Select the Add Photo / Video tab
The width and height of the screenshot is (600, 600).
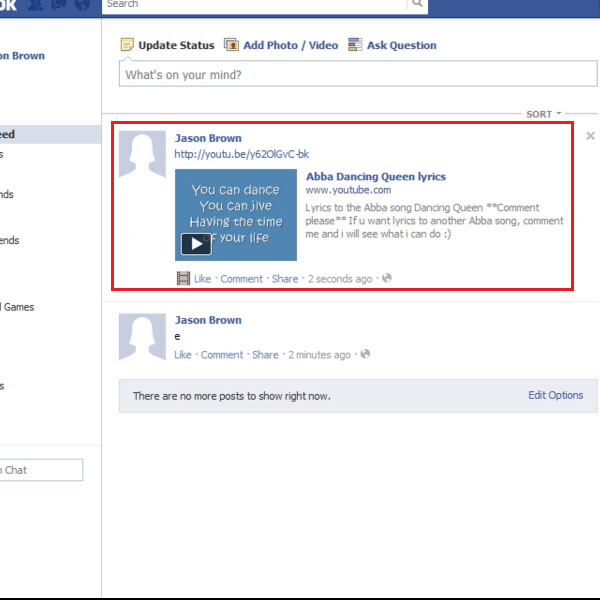[x=291, y=45]
